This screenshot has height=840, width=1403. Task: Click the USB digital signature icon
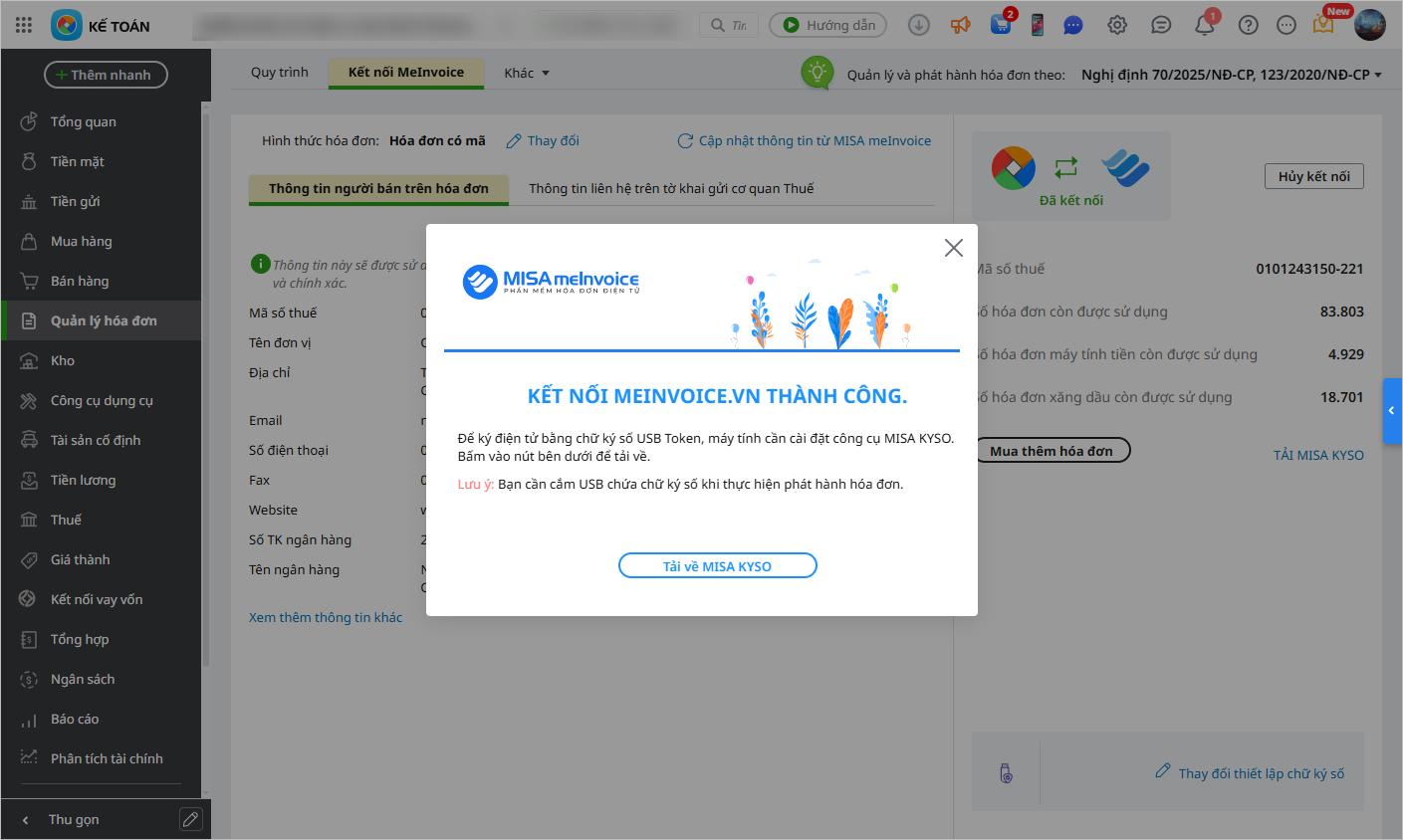[x=1006, y=773]
